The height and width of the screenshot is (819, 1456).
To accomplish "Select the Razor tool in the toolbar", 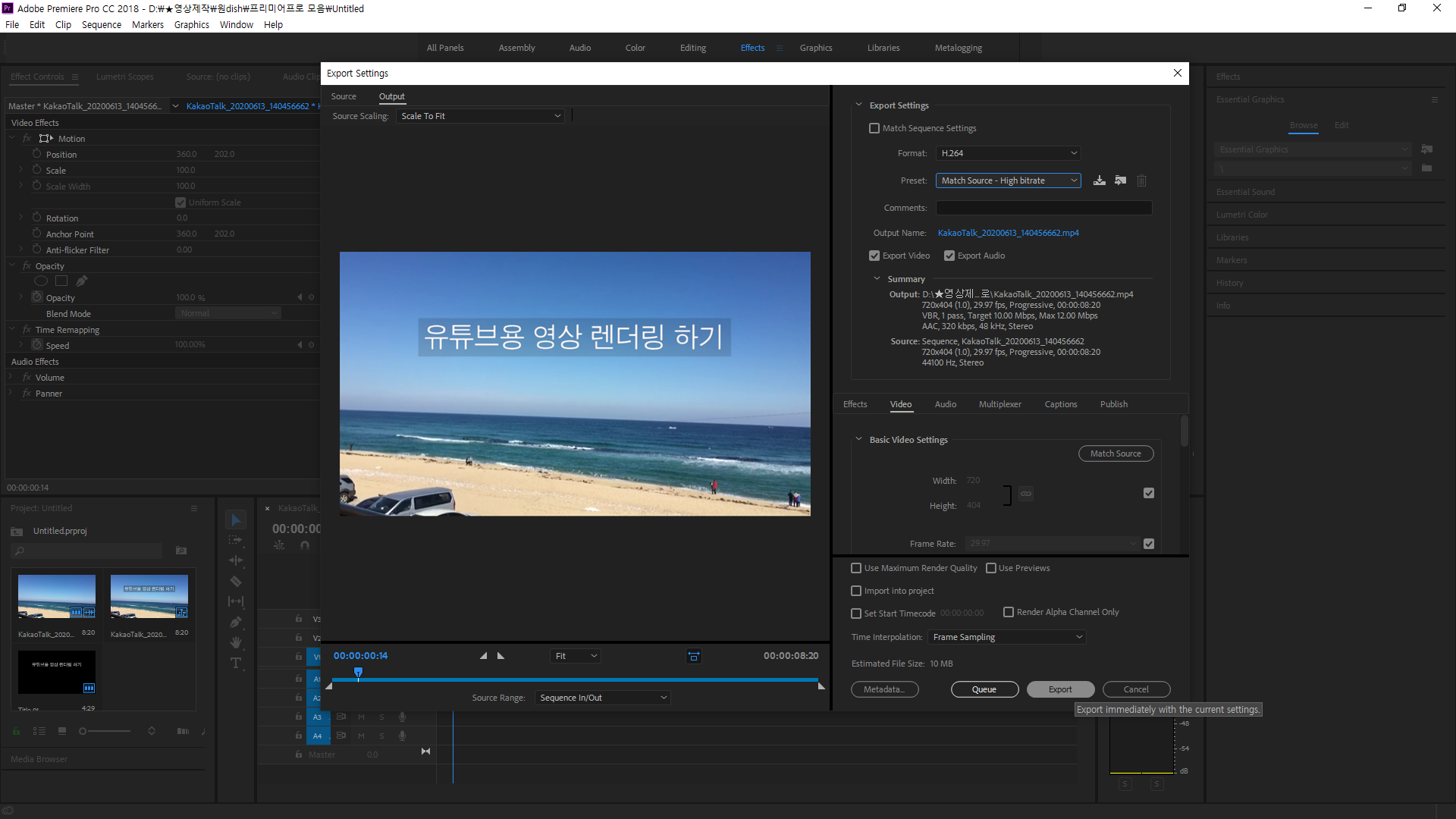I will coord(236,582).
